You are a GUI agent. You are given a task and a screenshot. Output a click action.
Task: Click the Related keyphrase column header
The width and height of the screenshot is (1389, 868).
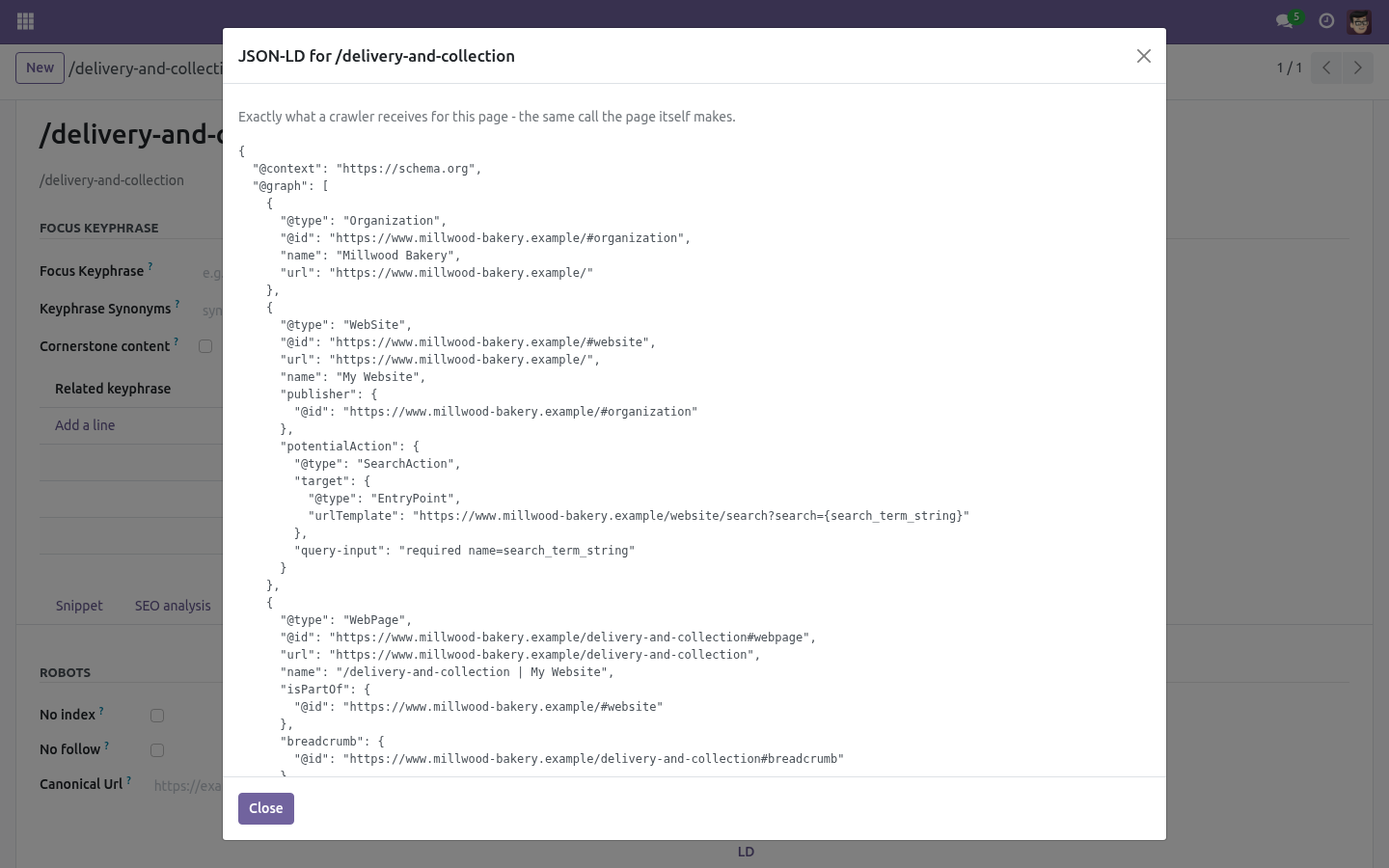click(113, 389)
